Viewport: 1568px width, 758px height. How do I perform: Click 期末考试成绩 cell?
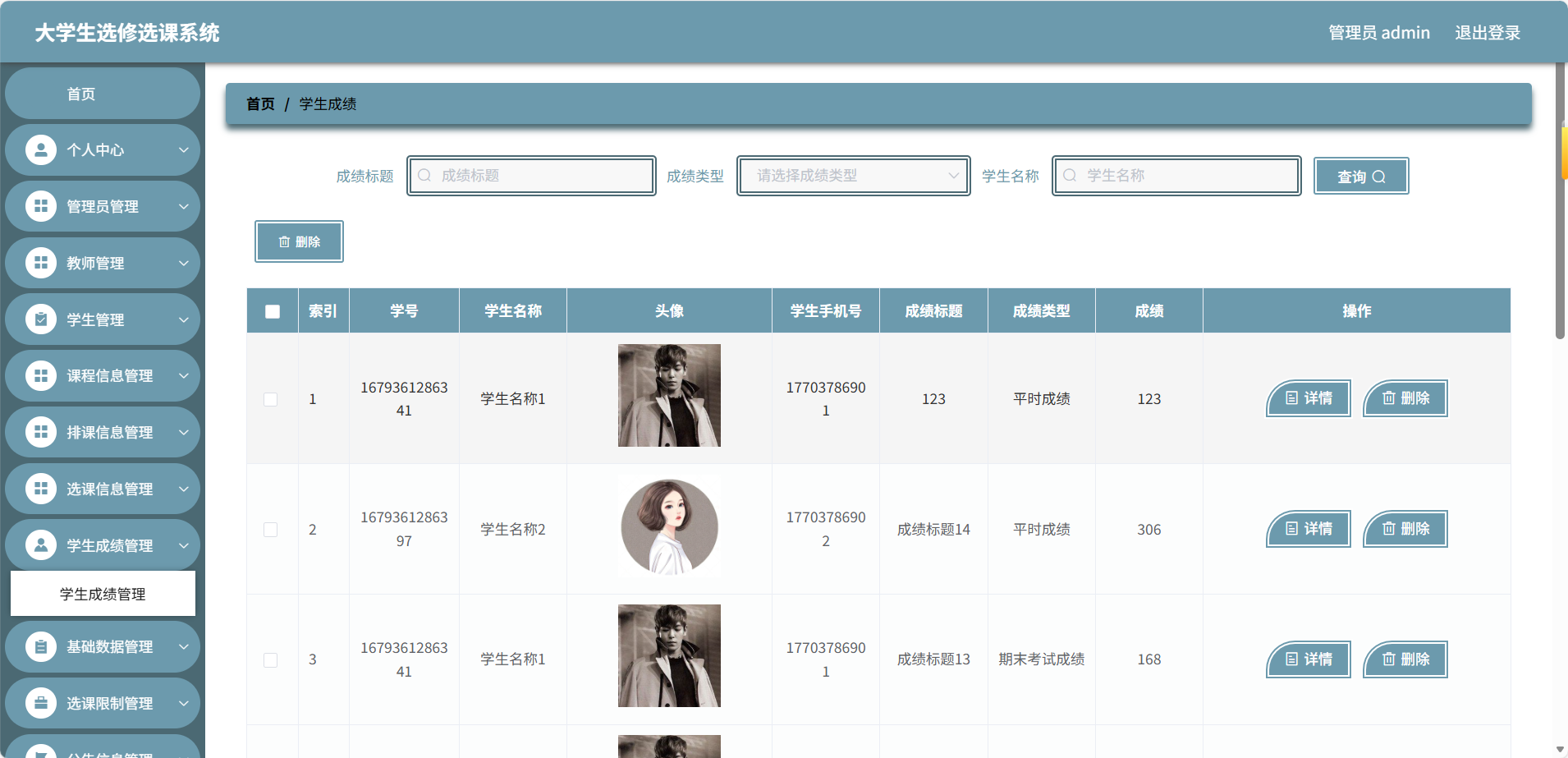point(1042,659)
